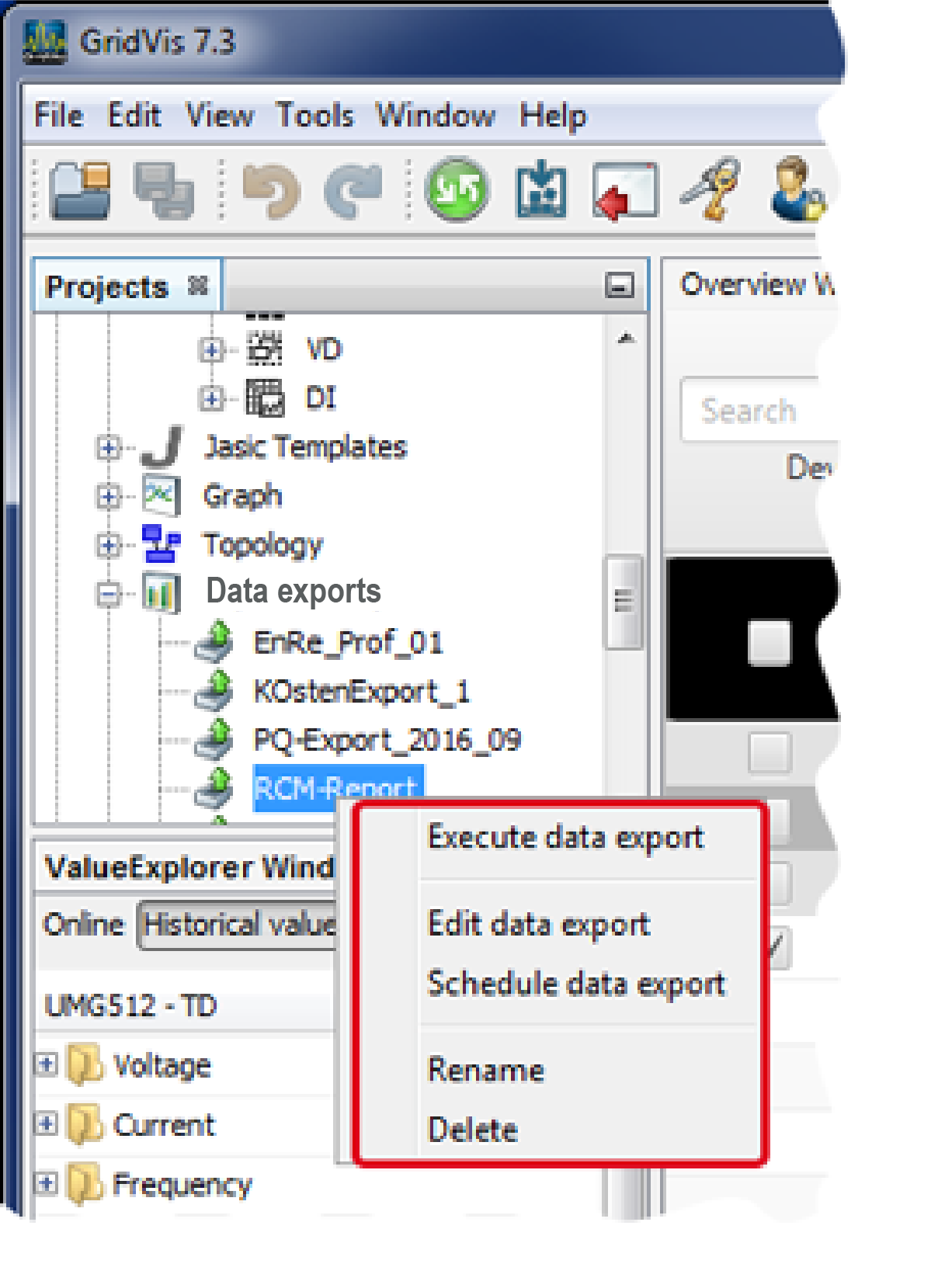Click the redo arrow toolbar icon
The image size is (945, 1288).
[x=353, y=190]
